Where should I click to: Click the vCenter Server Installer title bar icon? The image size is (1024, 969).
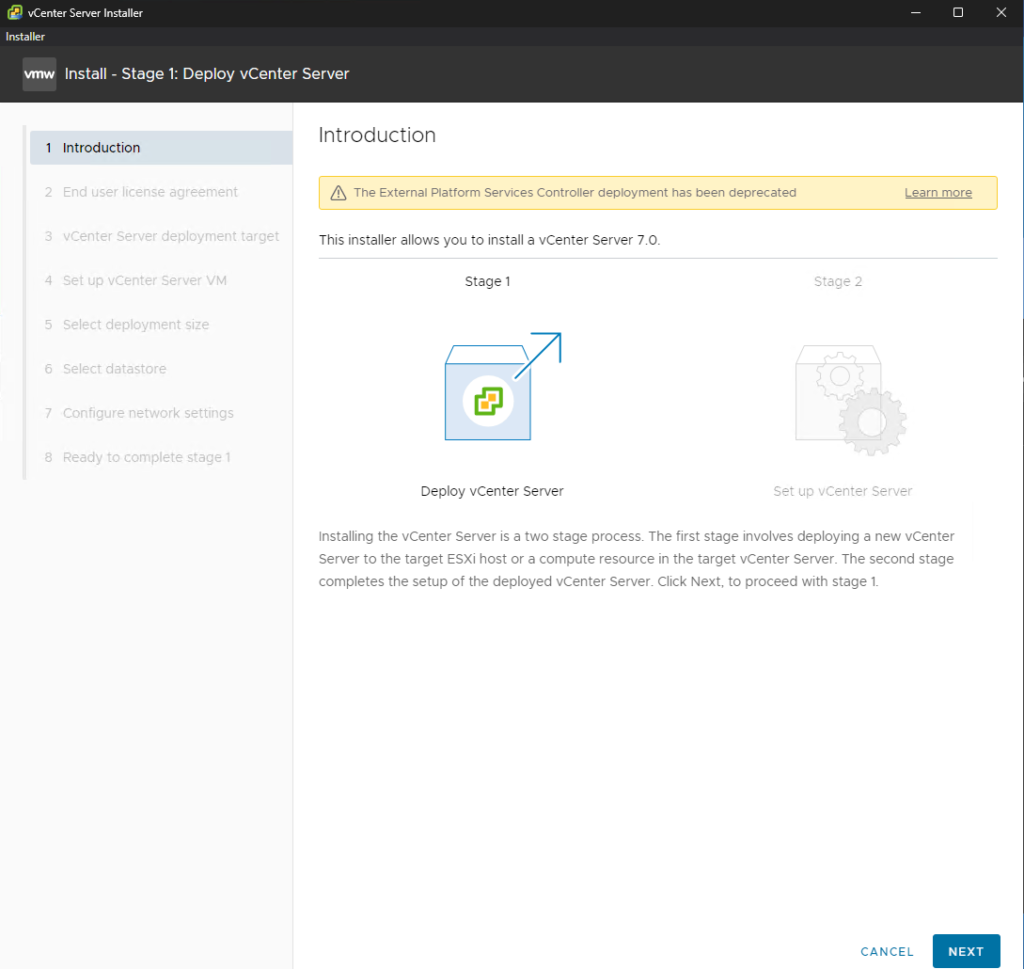click(14, 12)
